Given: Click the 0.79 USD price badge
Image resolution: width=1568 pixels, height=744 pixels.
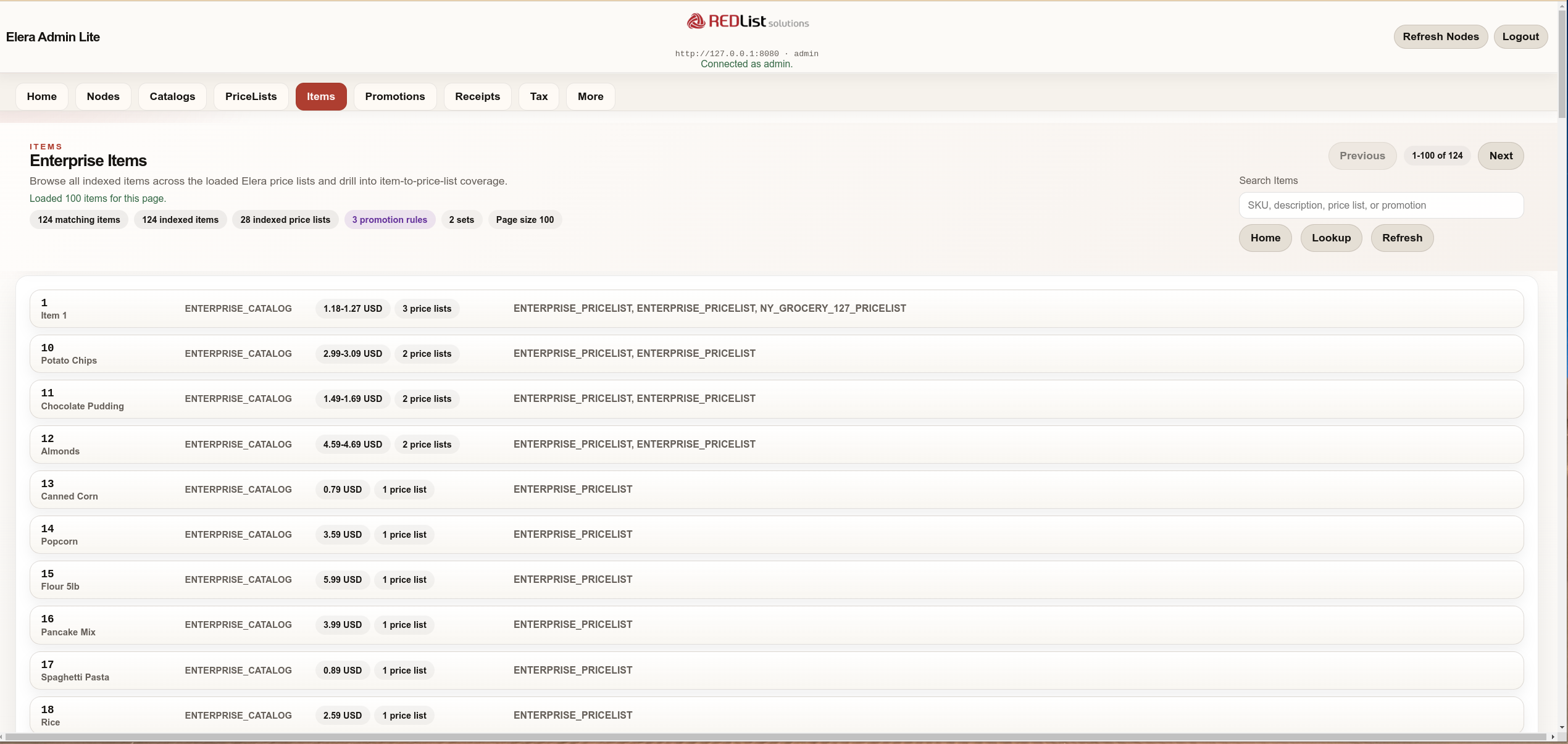Looking at the screenshot, I should point(343,490).
